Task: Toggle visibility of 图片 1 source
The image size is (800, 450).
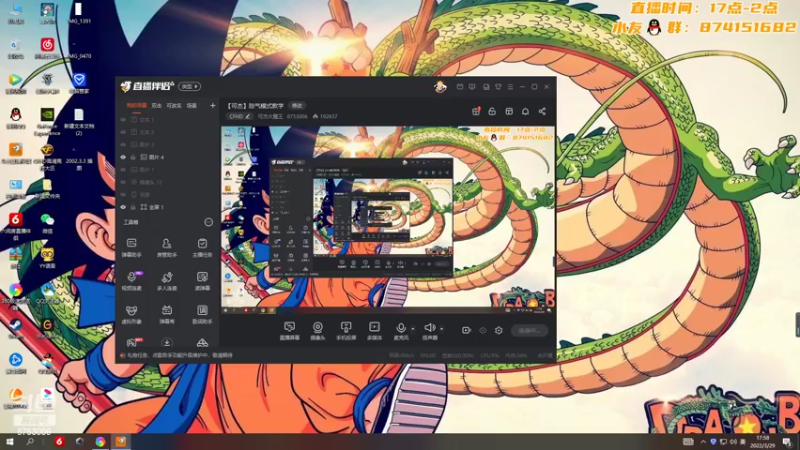Action: click(x=123, y=169)
